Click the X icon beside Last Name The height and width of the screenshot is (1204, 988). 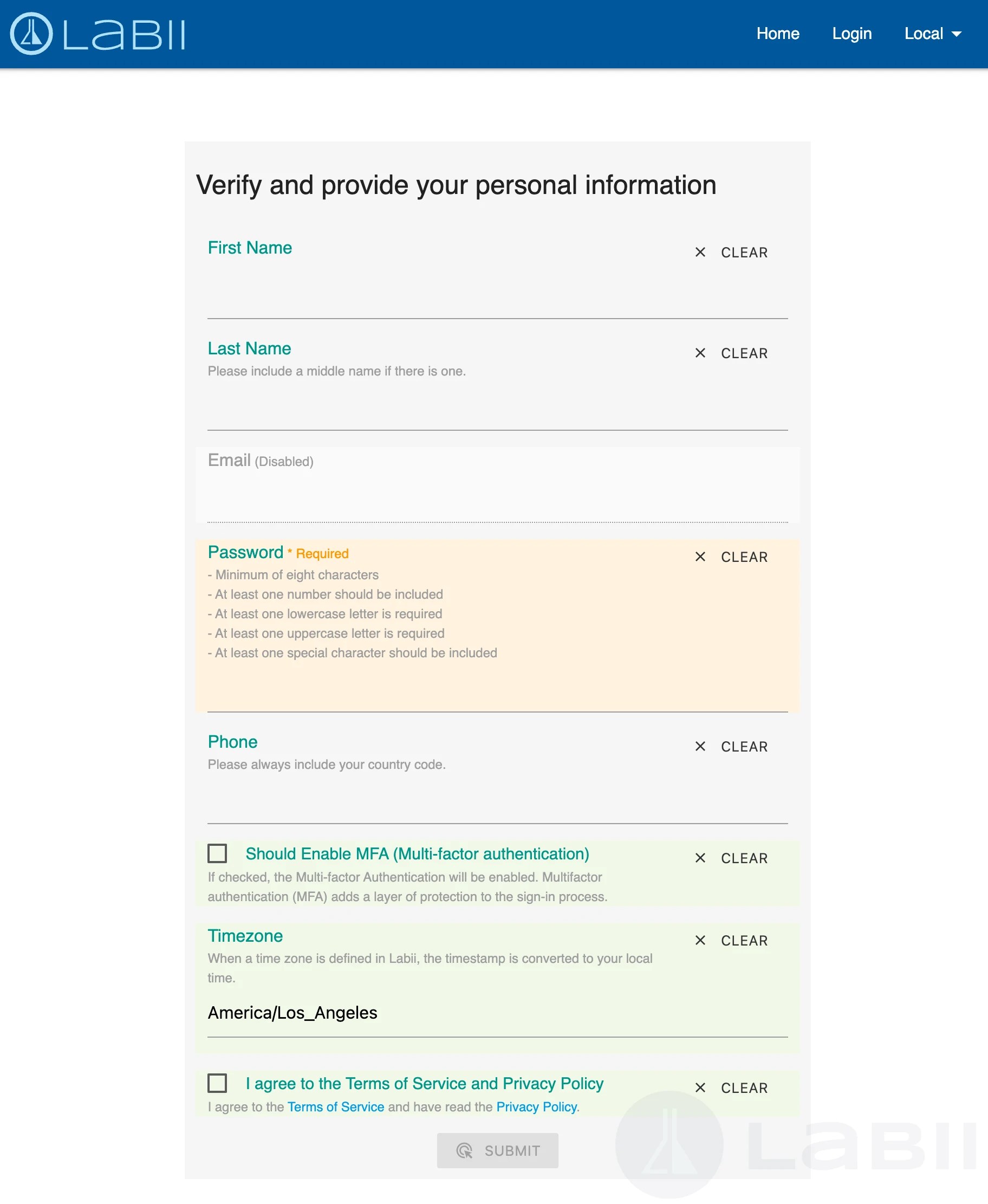(x=699, y=353)
